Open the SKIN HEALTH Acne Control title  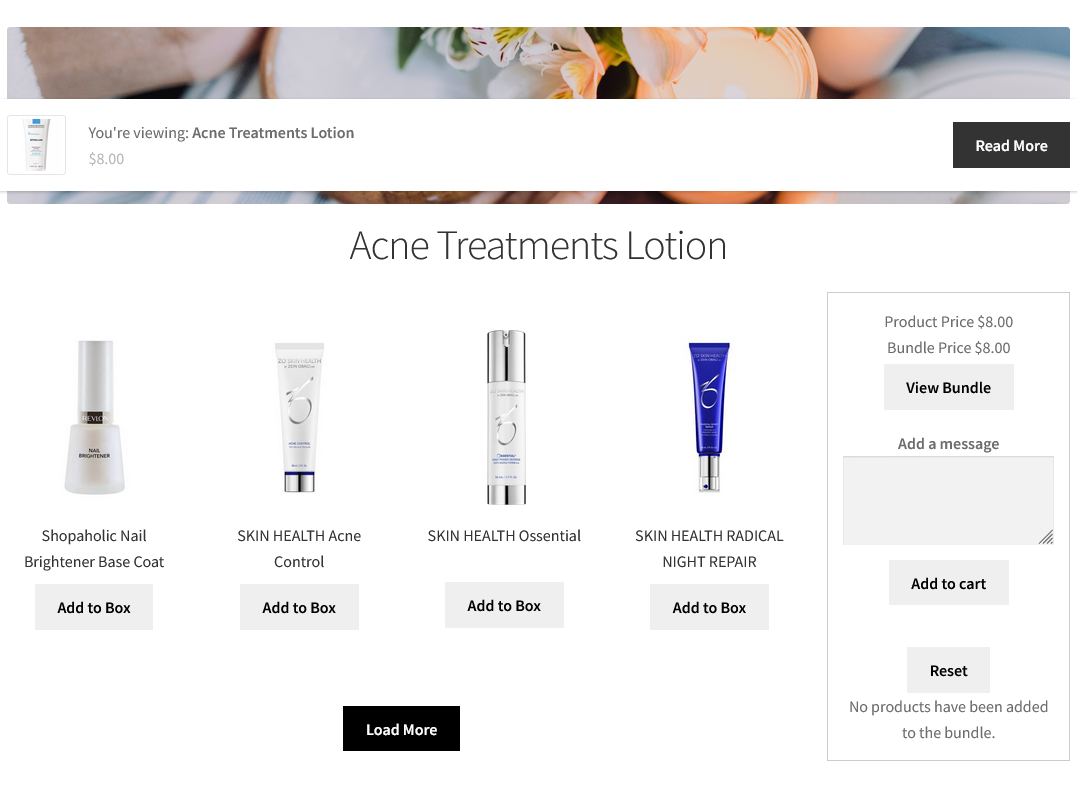pos(299,549)
